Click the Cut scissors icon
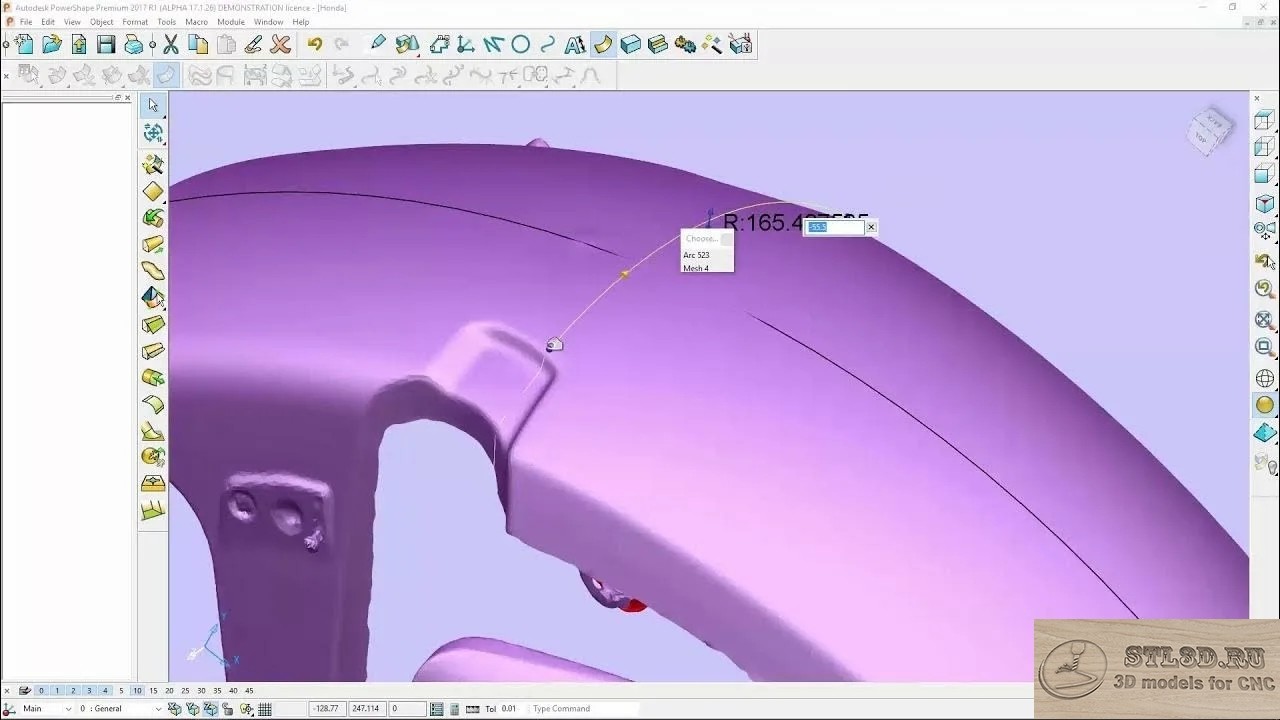Viewport: 1280px width, 720px height. point(171,44)
